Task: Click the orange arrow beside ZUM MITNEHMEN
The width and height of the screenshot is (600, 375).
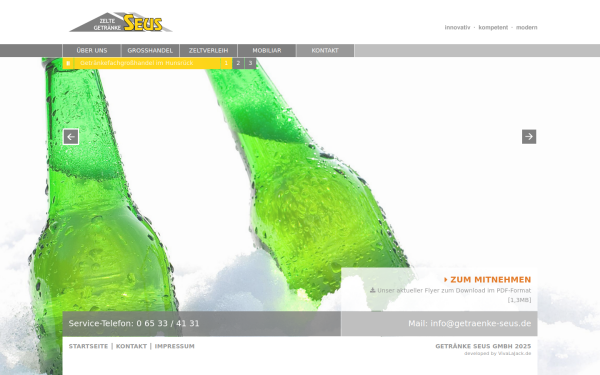Action: pyautogui.click(x=446, y=280)
